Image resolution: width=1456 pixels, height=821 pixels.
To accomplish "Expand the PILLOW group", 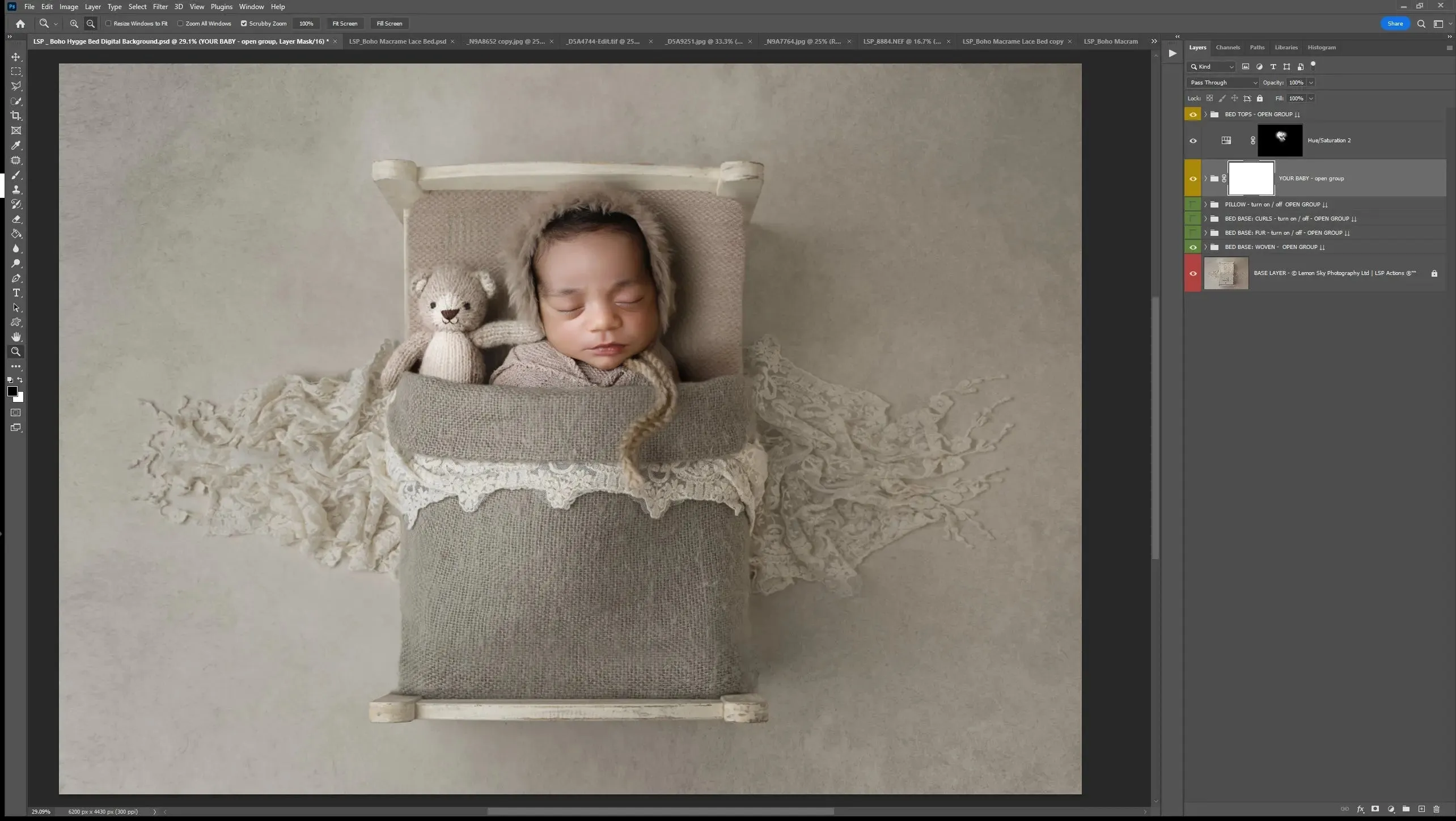I will coord(1205,205).
